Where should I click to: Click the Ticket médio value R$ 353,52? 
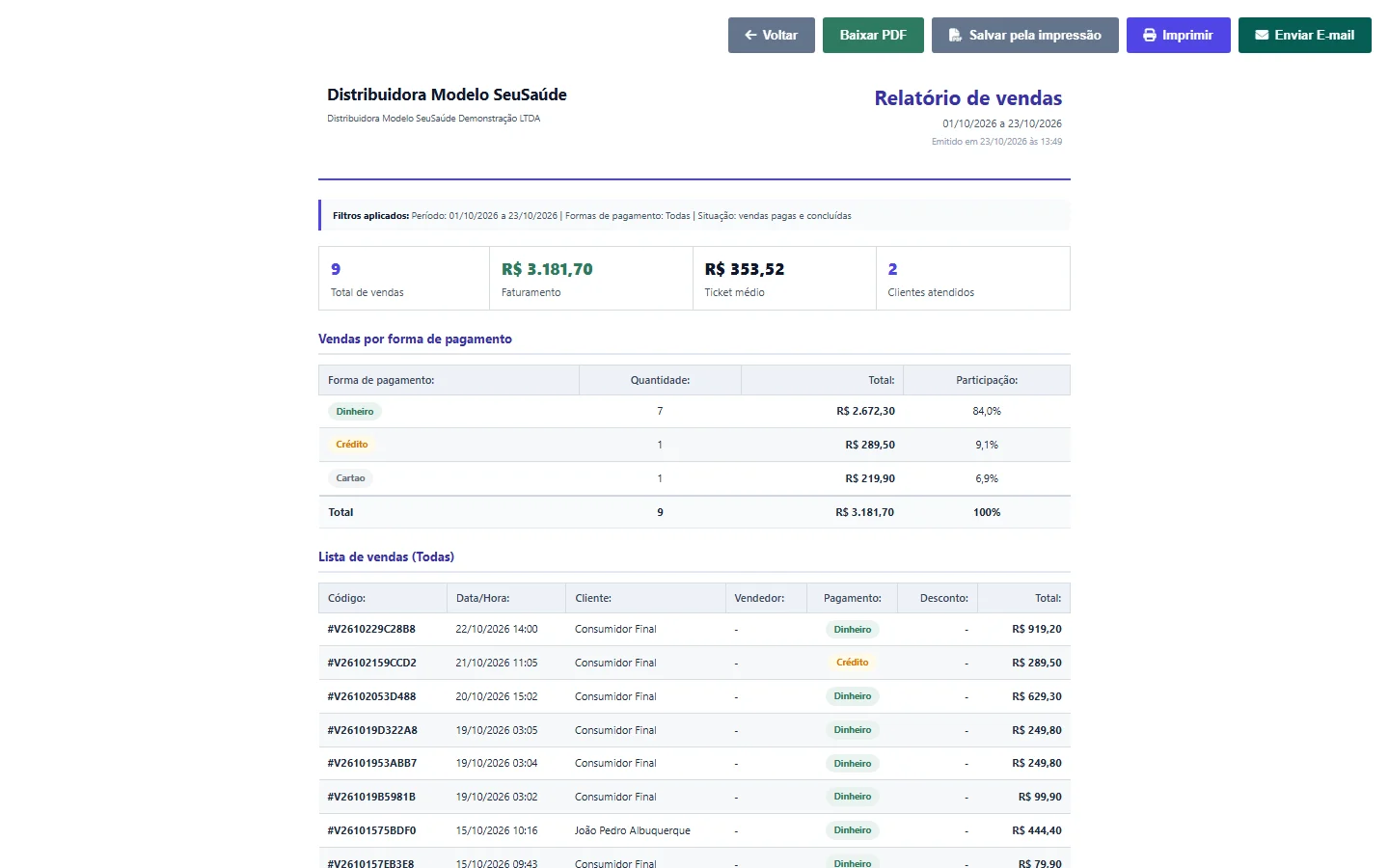pos(745,269)
